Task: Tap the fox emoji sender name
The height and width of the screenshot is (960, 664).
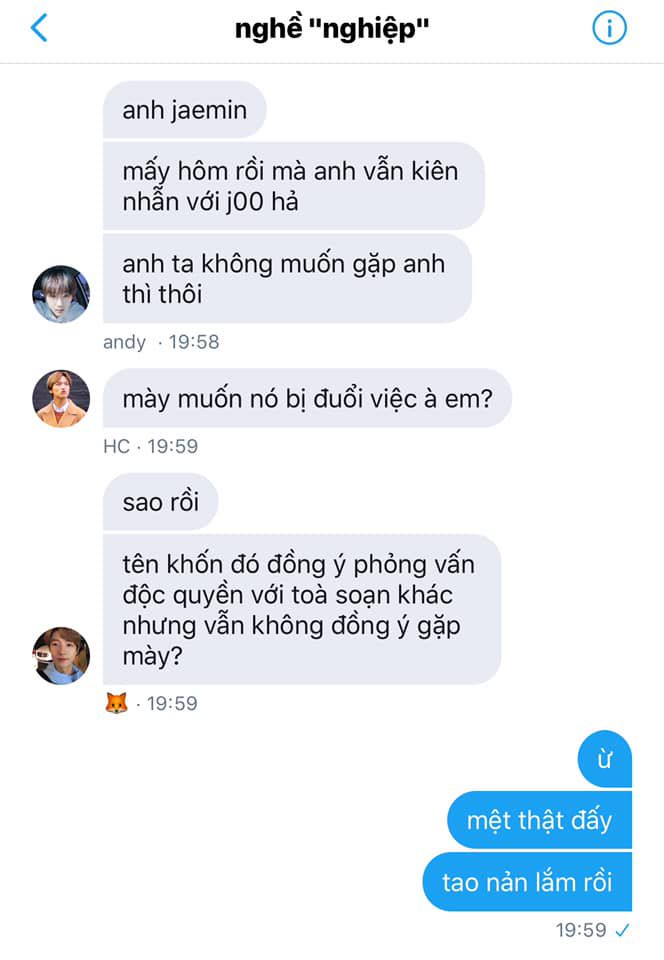Action: 116,703
